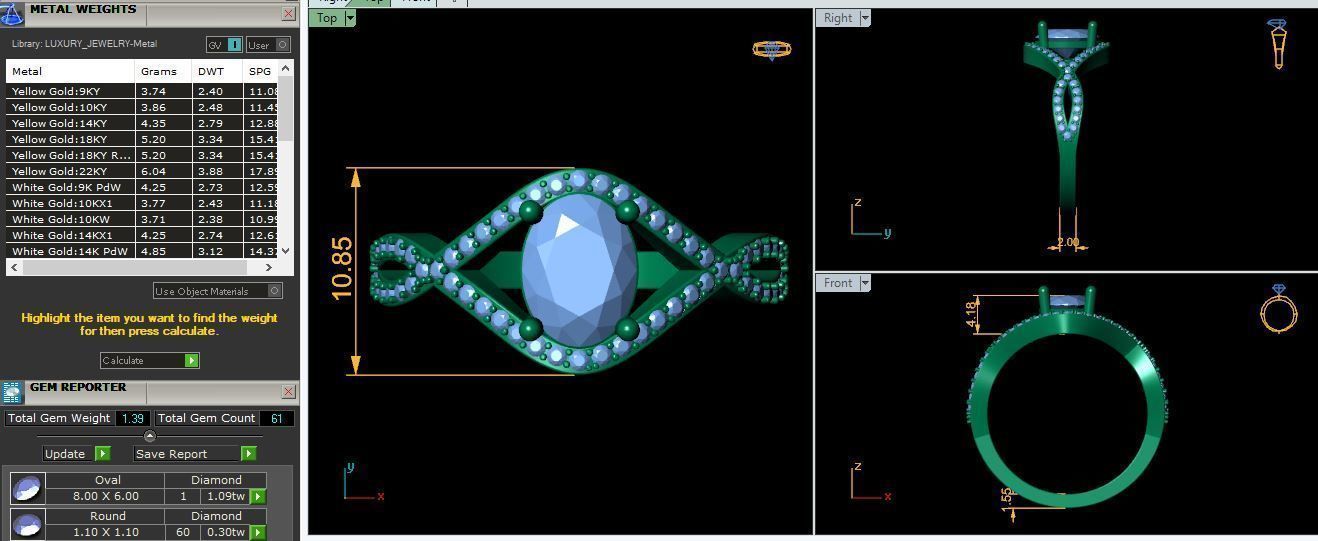Click Total Gem Weight value 1.39
Screen dimensions: 1318x541
coord(133,418)
